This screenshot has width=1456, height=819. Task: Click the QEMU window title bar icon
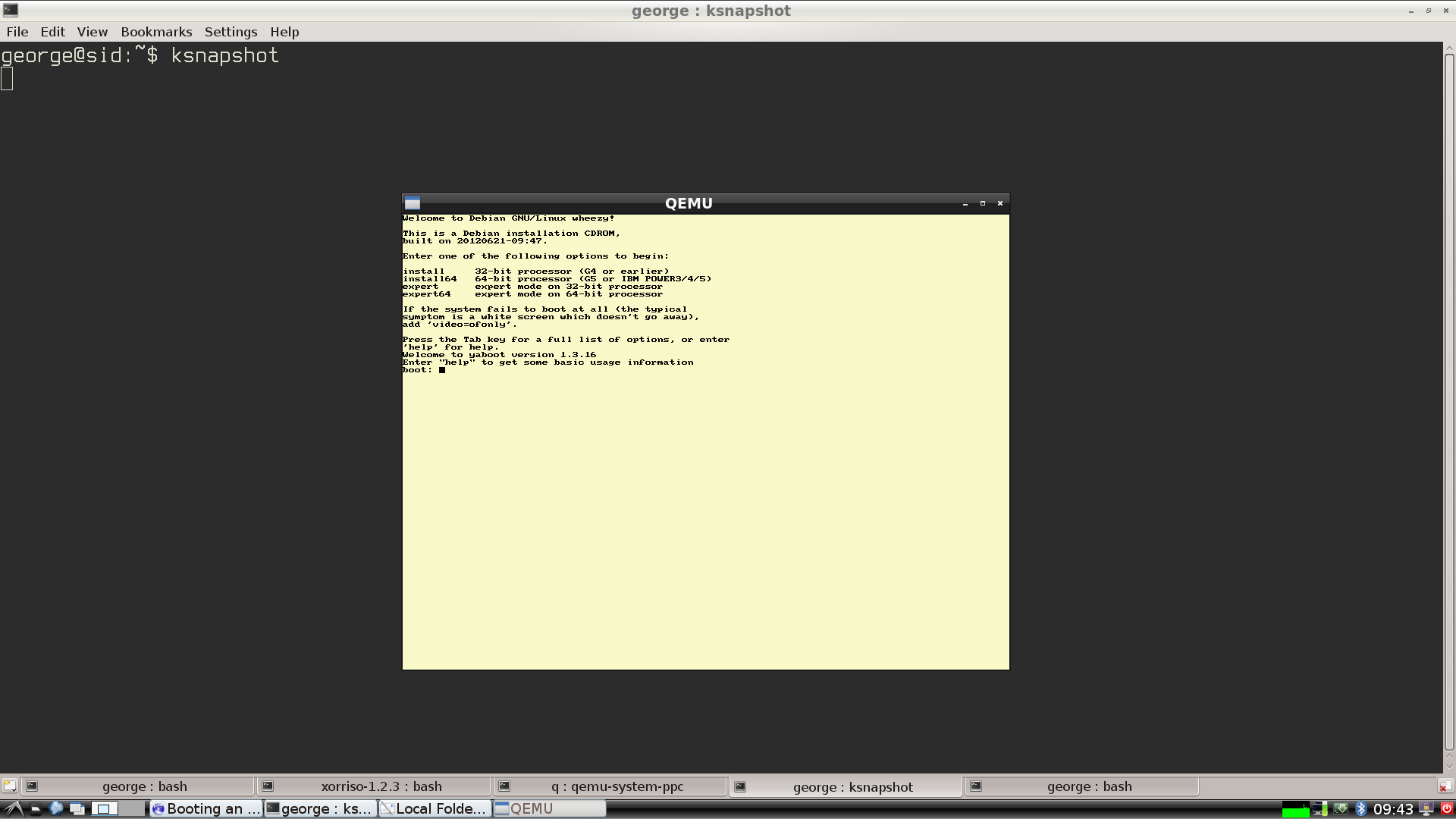[413, 203]
